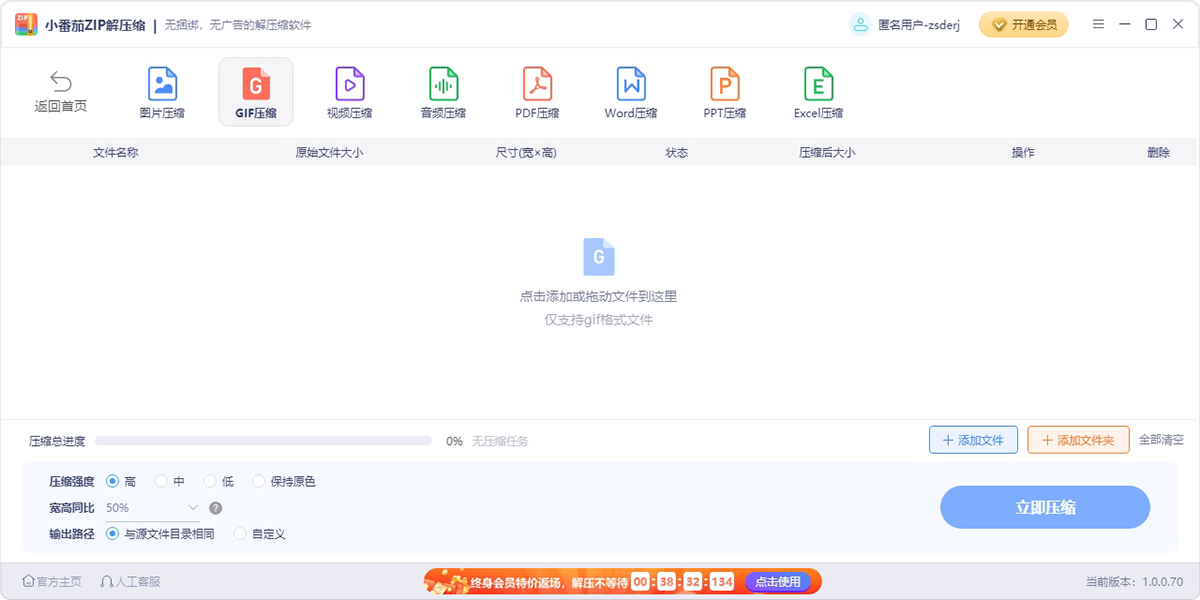Click 当前版本: 1.0.0.70 text

click(1135, 581)
